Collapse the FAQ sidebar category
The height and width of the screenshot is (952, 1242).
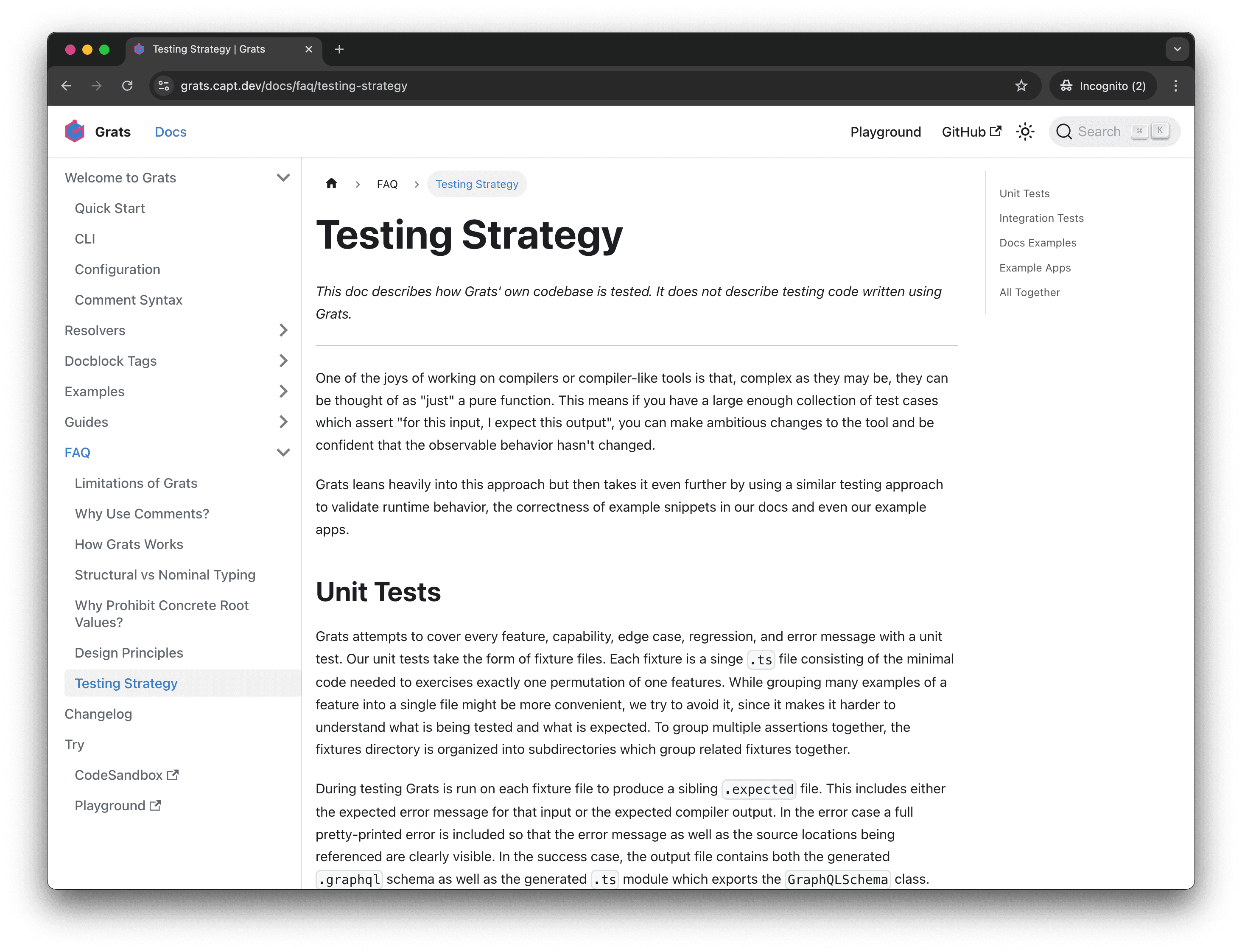coord(283,453)
